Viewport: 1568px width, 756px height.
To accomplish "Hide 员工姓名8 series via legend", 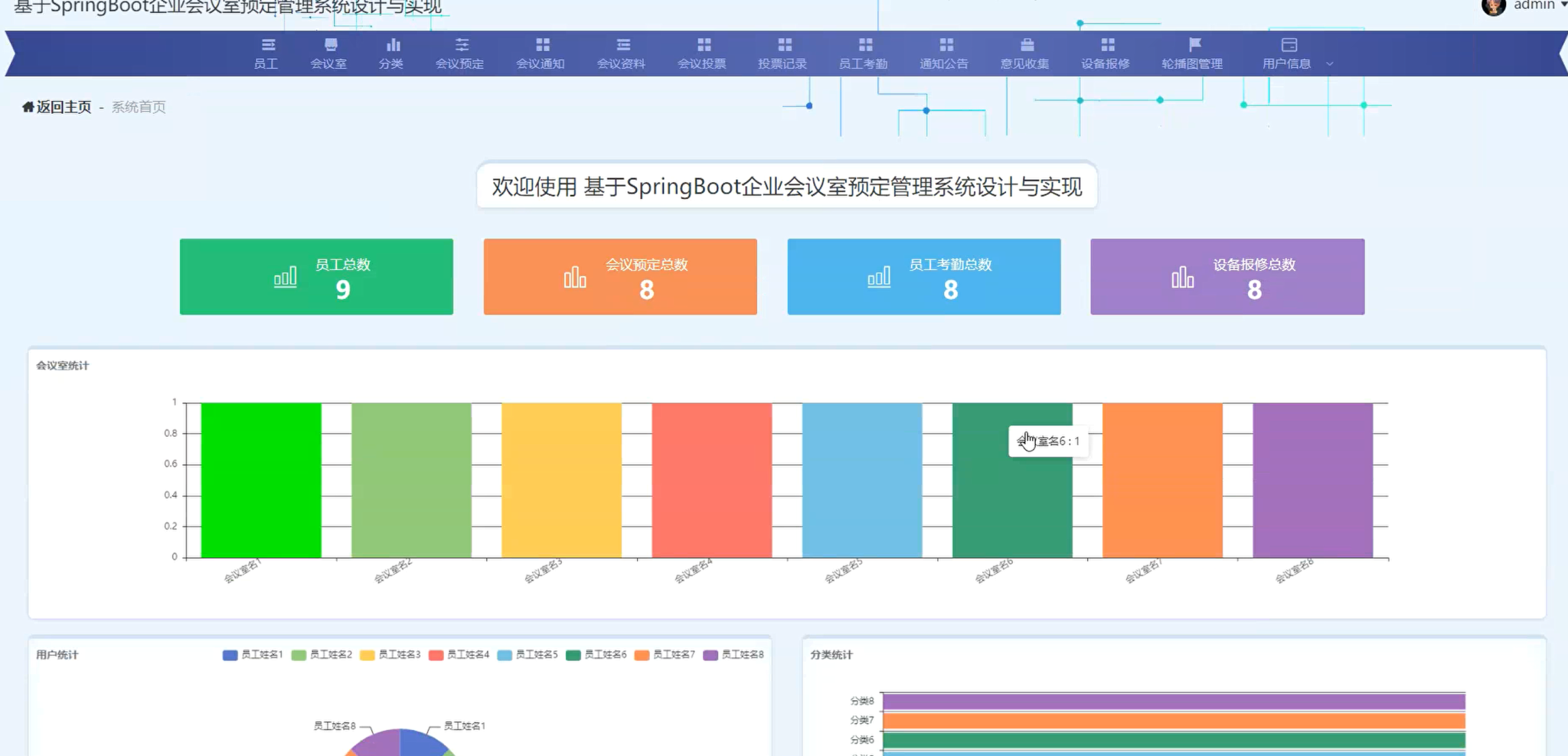I will coord(733,655).
